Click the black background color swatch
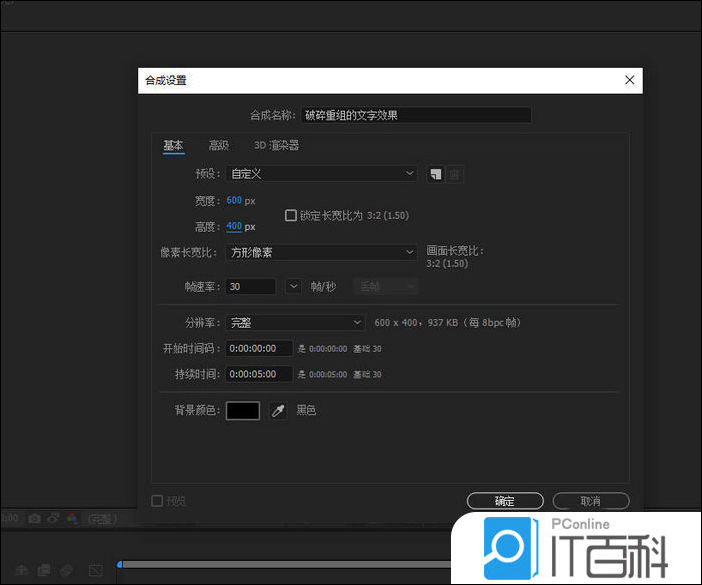This screenshot has width=702, height=585. pyautogui.click(x=243, y=411)
